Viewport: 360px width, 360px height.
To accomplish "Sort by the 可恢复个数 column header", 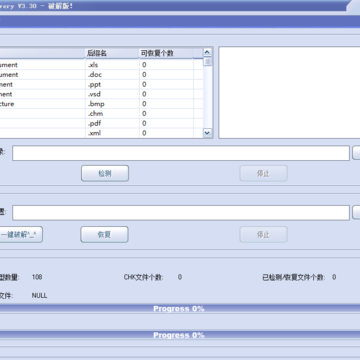I will pyautogui.click(x=166, y=53).
